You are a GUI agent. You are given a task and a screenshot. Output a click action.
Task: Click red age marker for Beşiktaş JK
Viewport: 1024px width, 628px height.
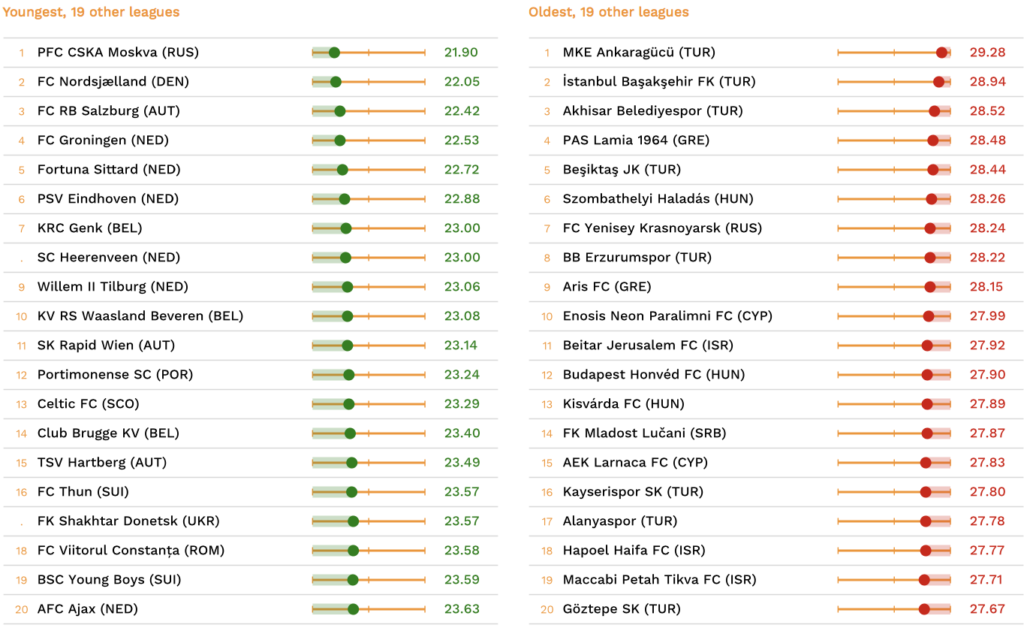tap(933, 170)
